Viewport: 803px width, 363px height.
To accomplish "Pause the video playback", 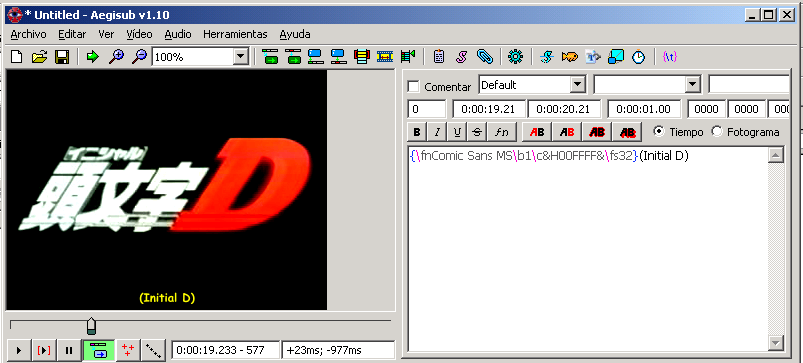I will (x=69, y=350).
